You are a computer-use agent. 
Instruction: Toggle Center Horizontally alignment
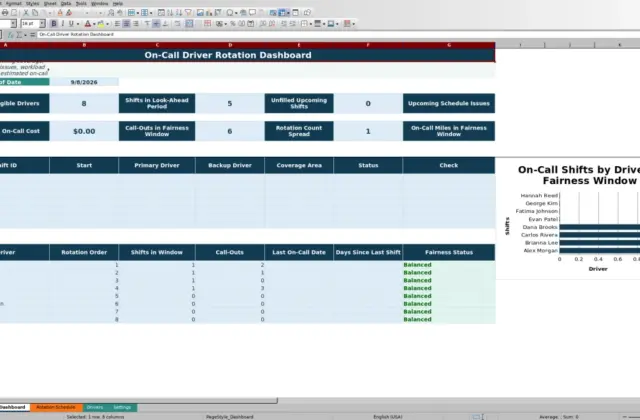coord(127,24)
